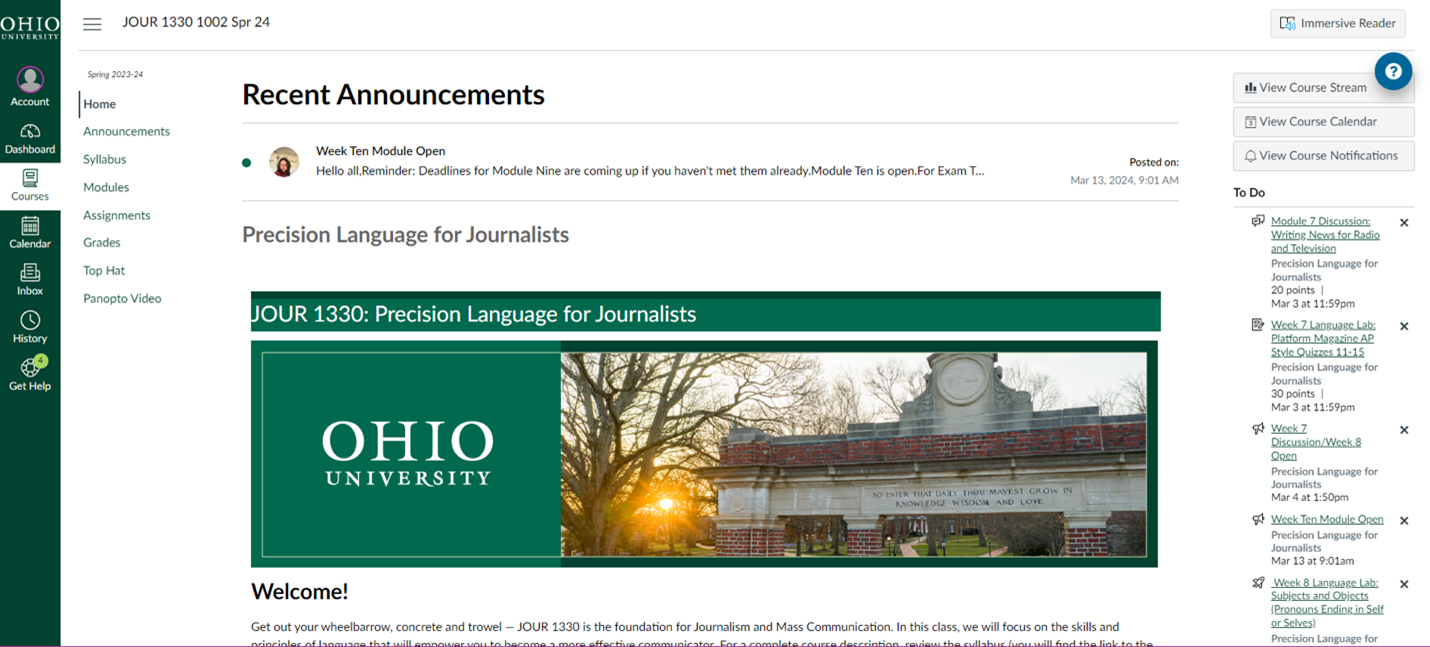Image resolution: width=1430 pixels, height=647 pixels.
Task: Dismiss Module 7 Discussion to-do item
Action: [1404, 223]
